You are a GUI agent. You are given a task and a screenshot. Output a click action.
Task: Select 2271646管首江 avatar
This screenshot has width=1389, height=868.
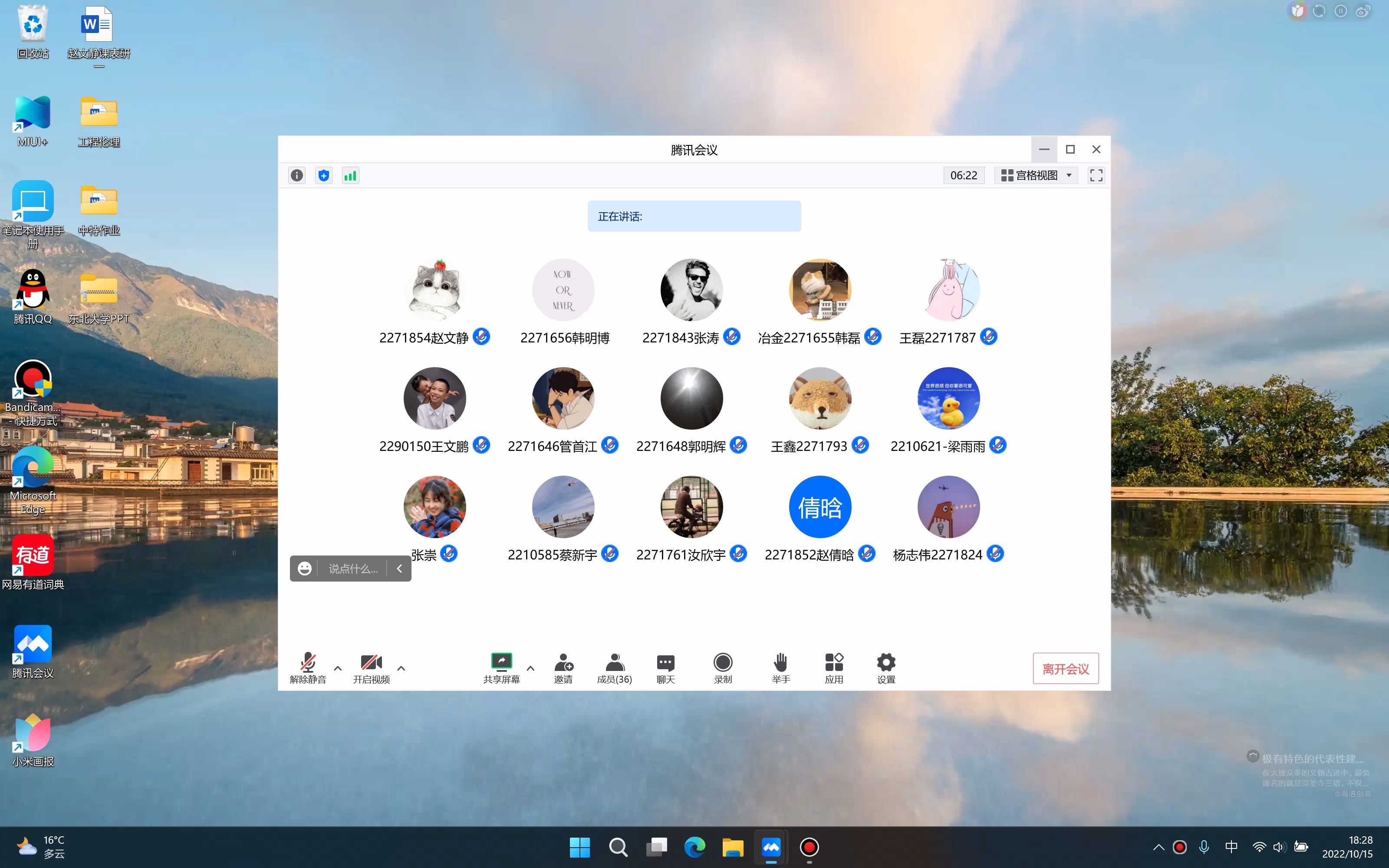563,398
